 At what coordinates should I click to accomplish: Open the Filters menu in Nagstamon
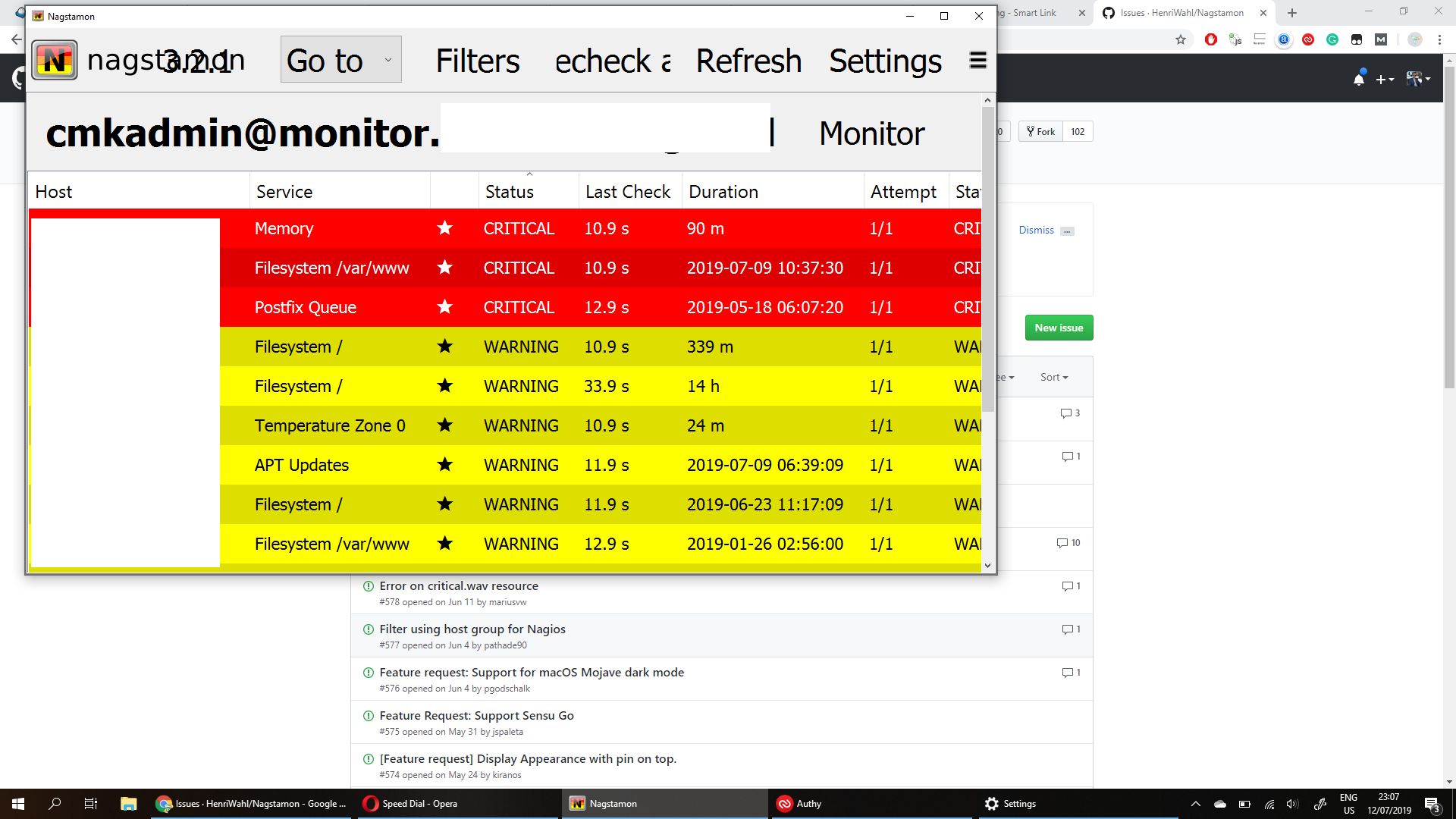(477, 61)
